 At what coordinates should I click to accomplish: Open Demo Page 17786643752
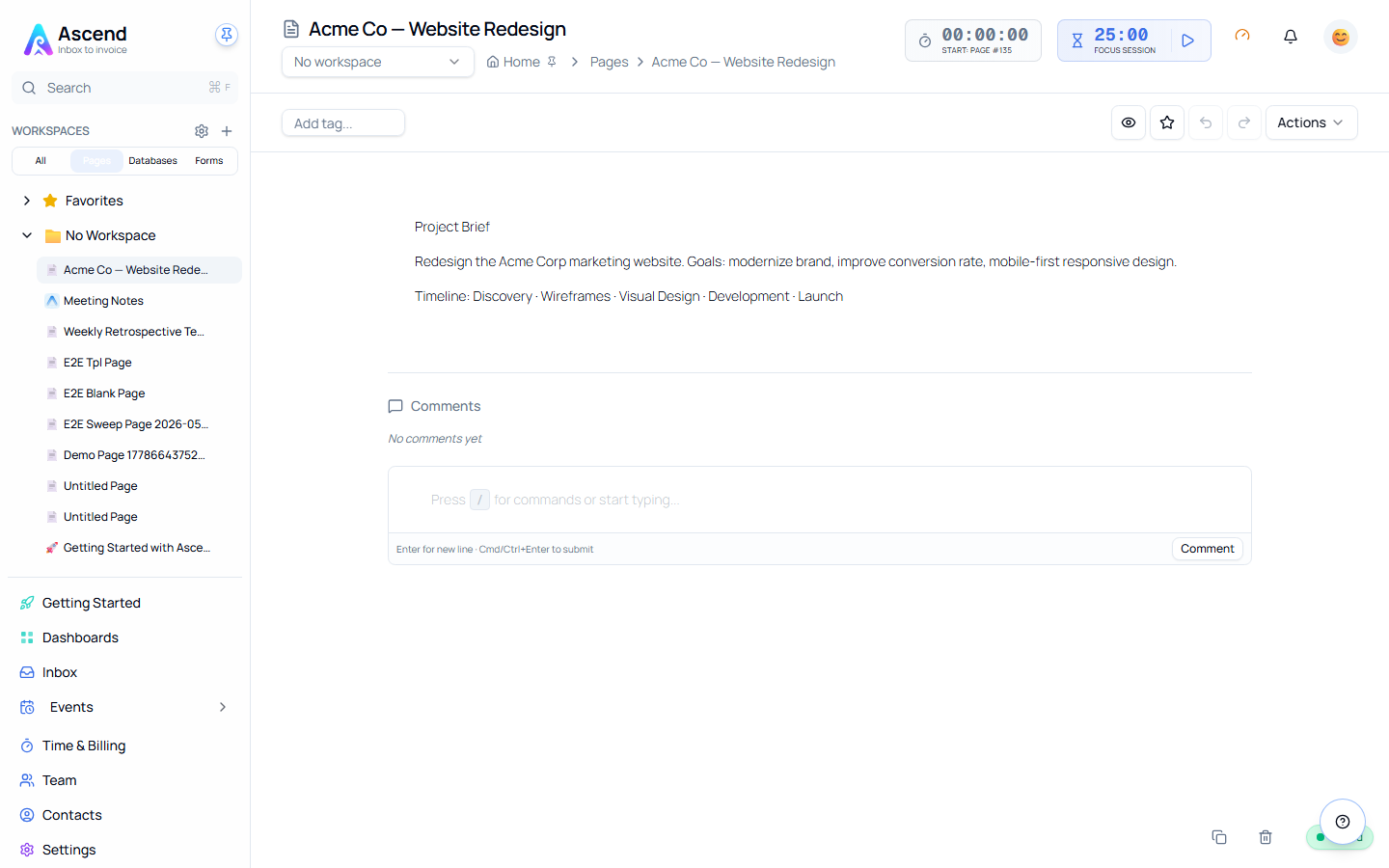[x=139, y=455]
